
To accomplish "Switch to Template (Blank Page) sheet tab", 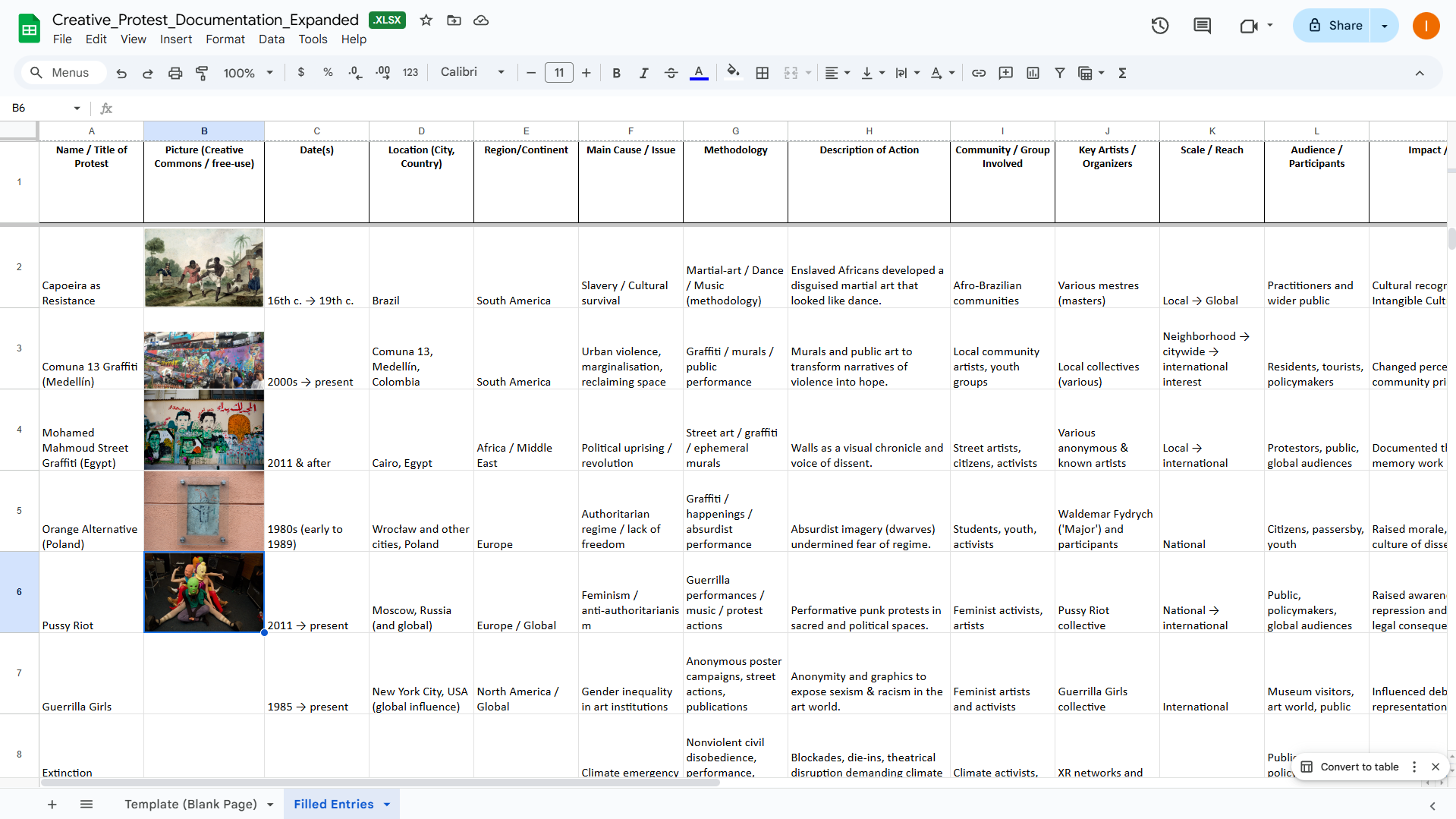I will (190, 805).
